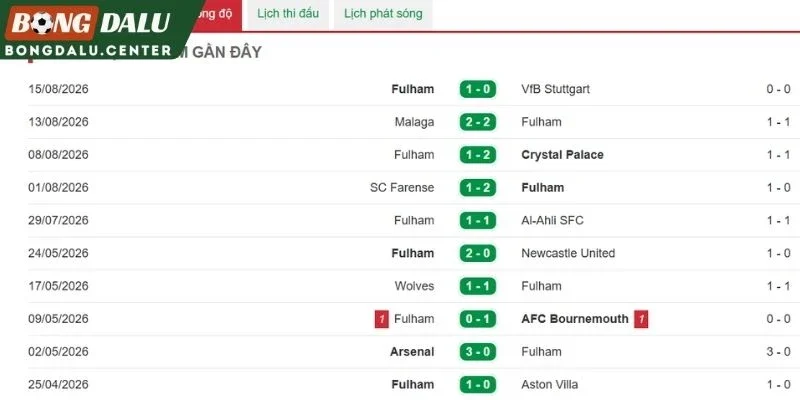Click the SC Farense team name

pos(402,188)
